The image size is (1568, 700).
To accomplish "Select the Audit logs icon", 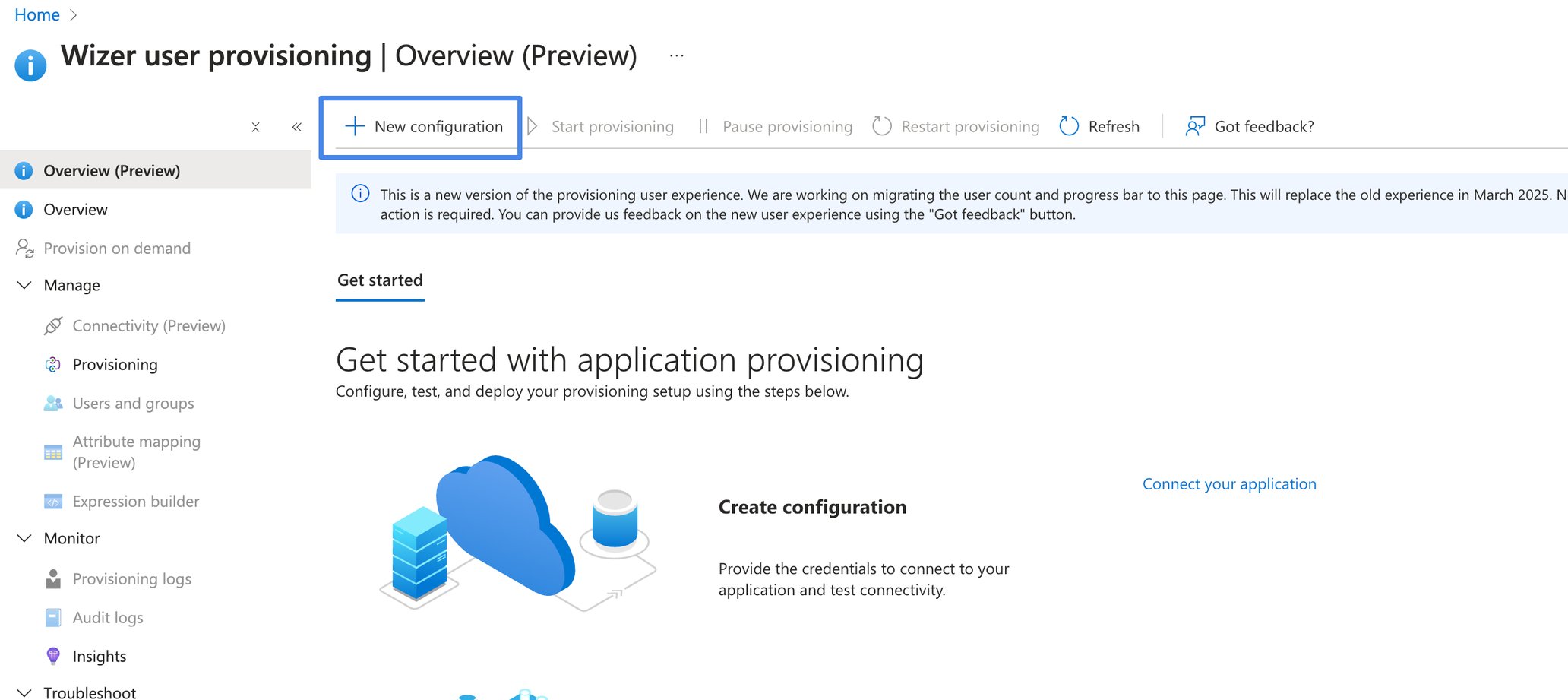I will [x=52, y=617].
